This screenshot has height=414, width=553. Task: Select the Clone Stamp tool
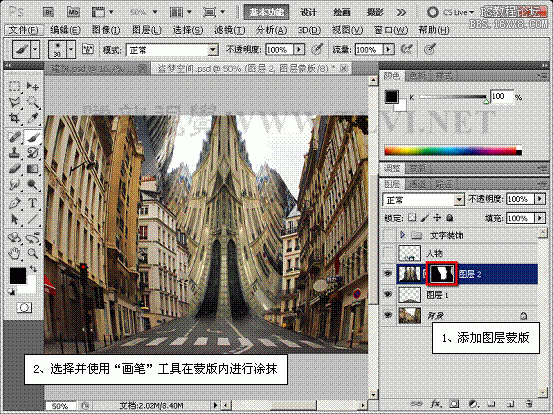(14, 153)
